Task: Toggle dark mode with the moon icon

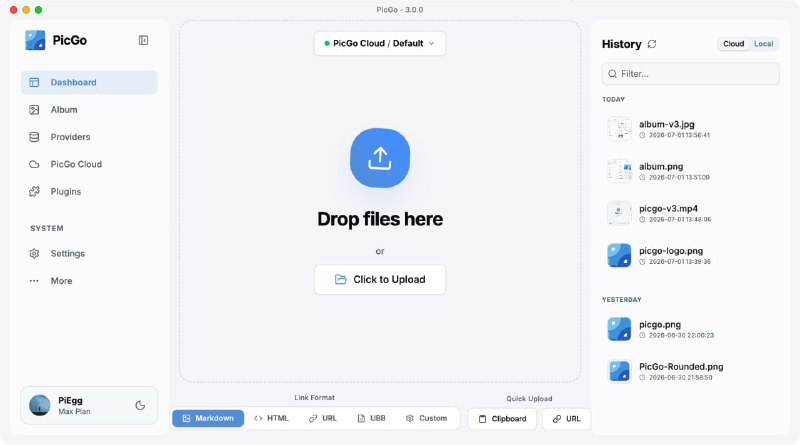Action: tap(140, 405)
